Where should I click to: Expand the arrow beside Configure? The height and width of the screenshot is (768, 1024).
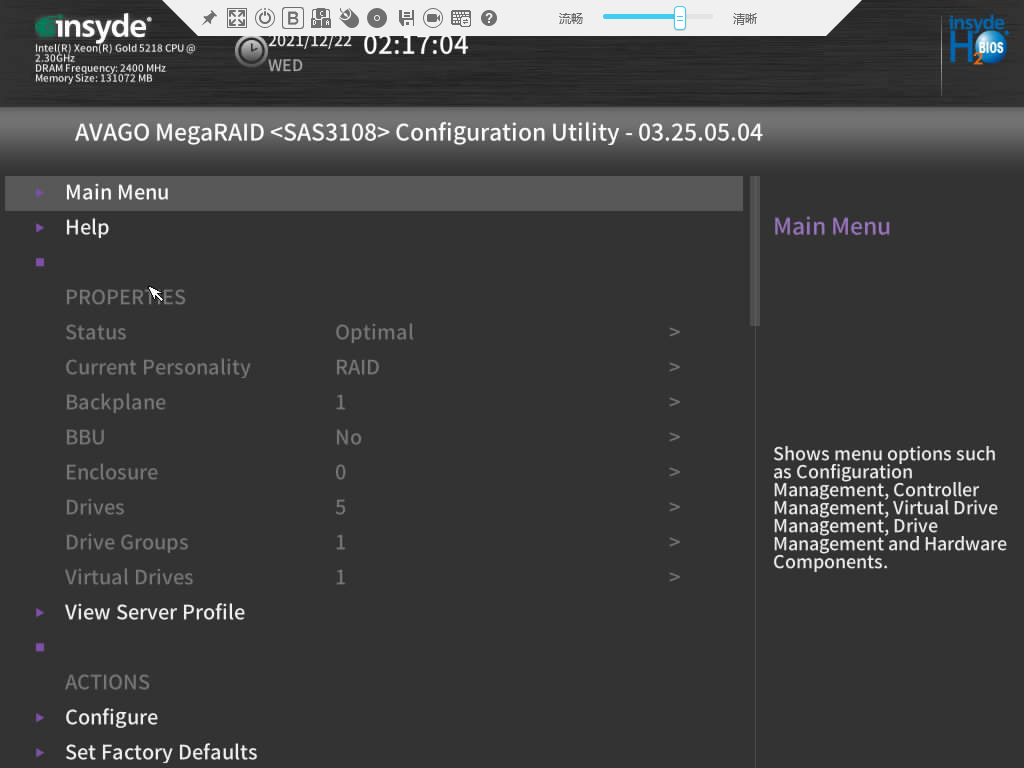(x=40, y=718)
